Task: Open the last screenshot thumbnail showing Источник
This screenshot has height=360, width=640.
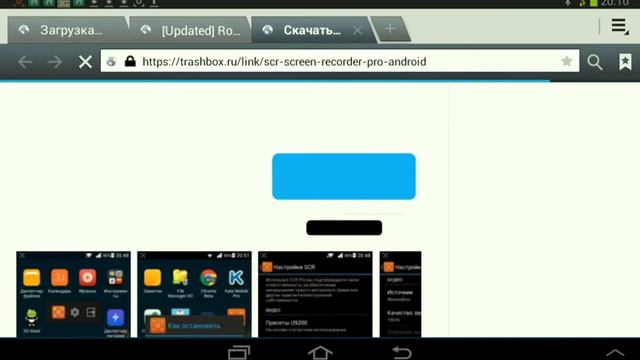Action: (400, 294)
